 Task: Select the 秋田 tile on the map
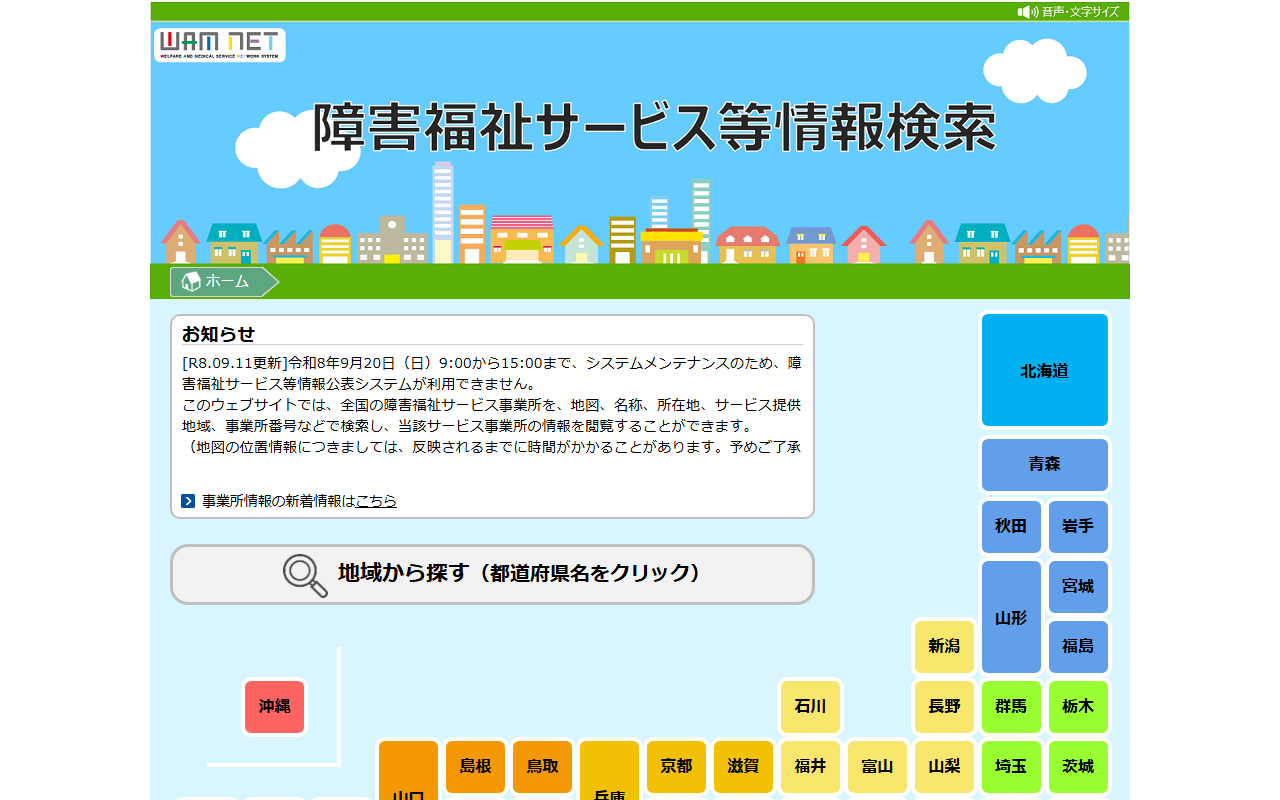click(1011, 526)
